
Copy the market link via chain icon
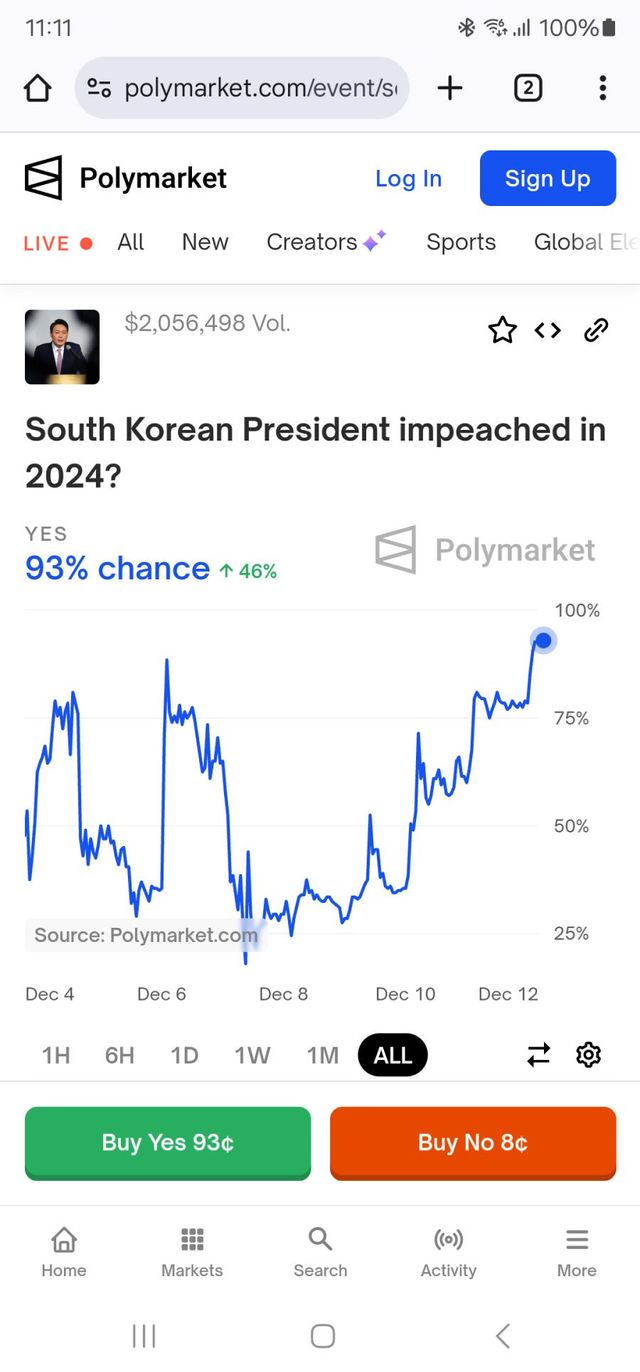(596, 330)
